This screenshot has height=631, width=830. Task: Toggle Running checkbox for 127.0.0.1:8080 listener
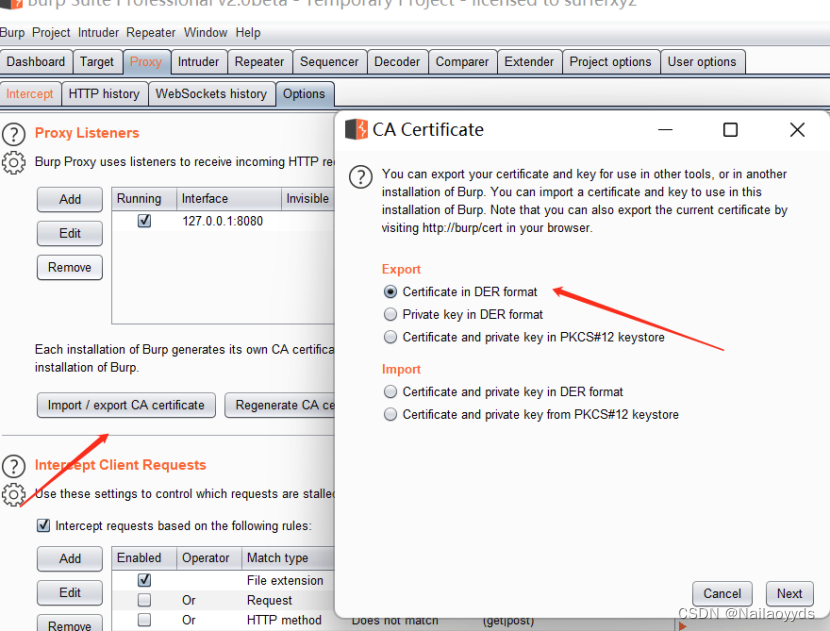click(144, 221)
